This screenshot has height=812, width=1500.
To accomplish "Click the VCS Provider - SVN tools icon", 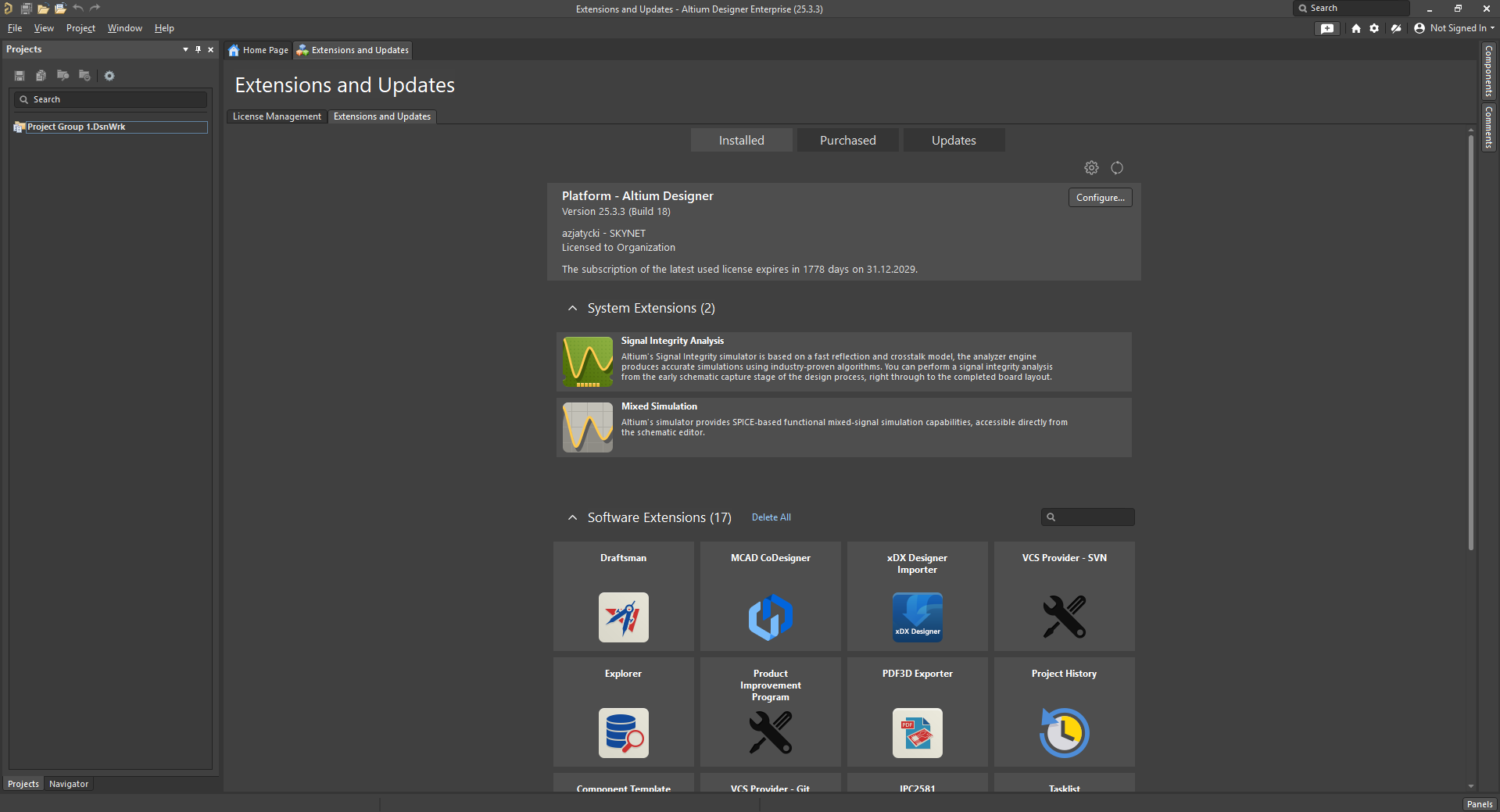I will (1065, 617).
